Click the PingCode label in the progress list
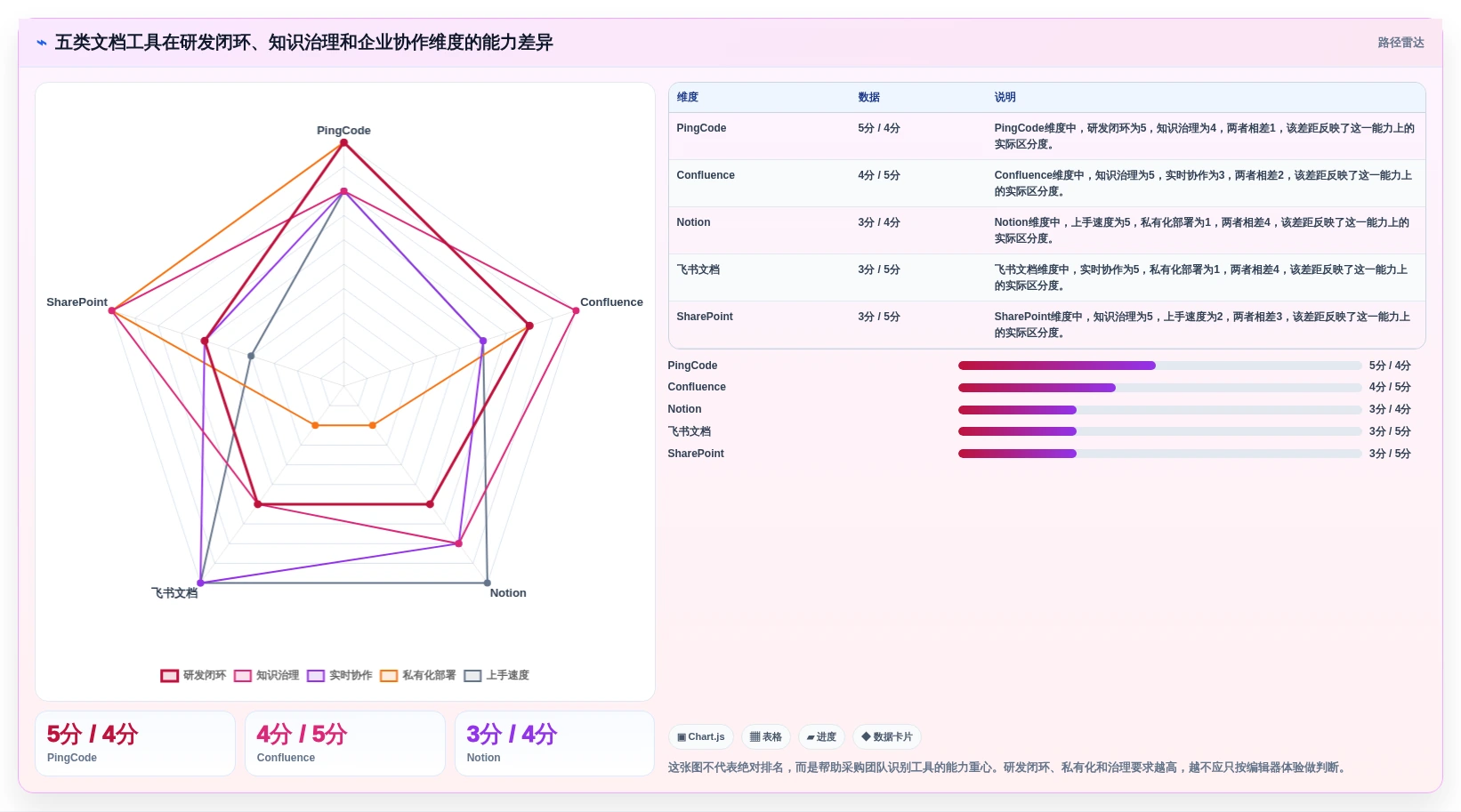Screen dimensions: 1461x812 pyautogui.click(x=692, y=366)
